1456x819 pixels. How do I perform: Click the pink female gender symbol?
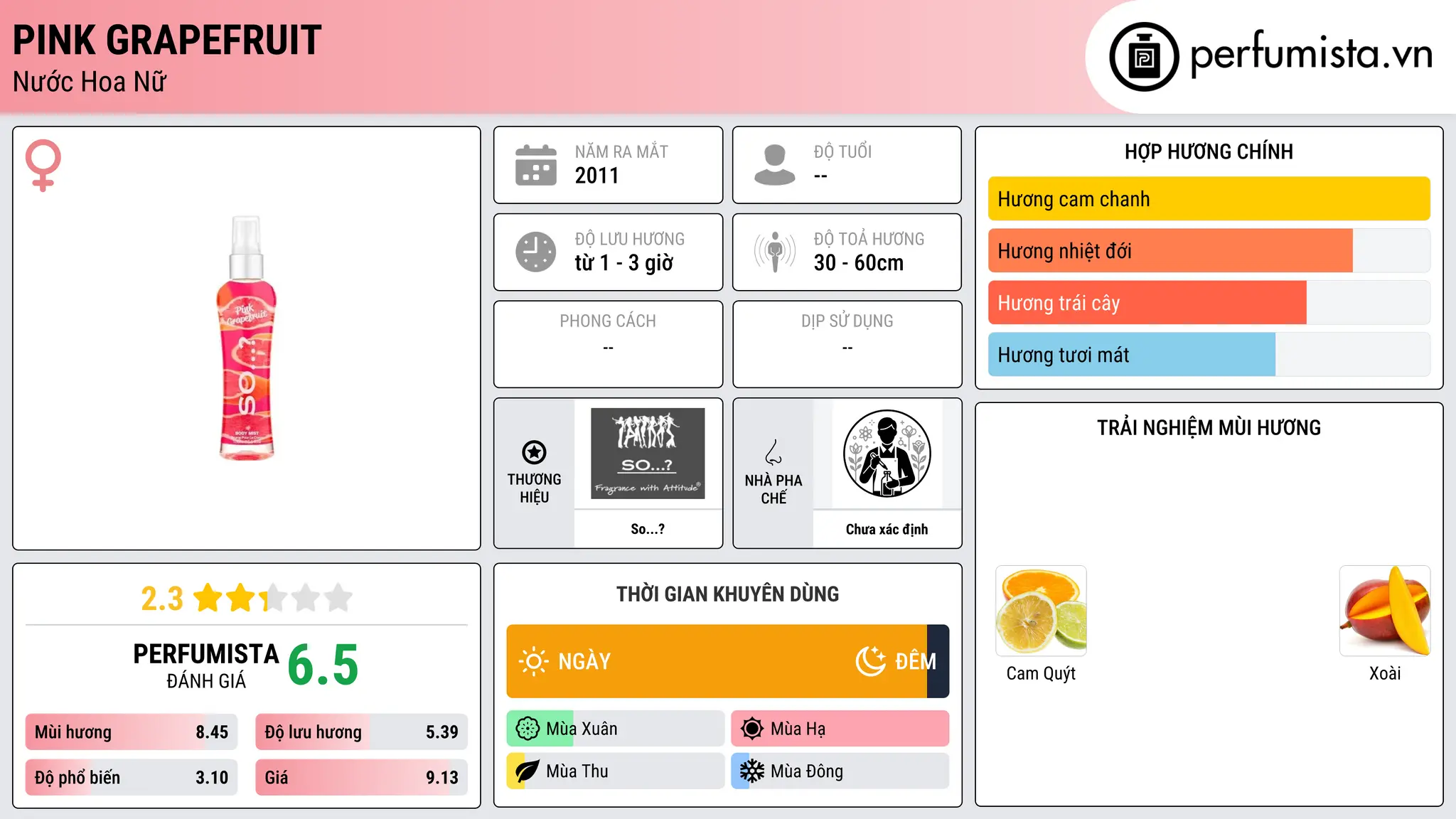coord(43,165)
